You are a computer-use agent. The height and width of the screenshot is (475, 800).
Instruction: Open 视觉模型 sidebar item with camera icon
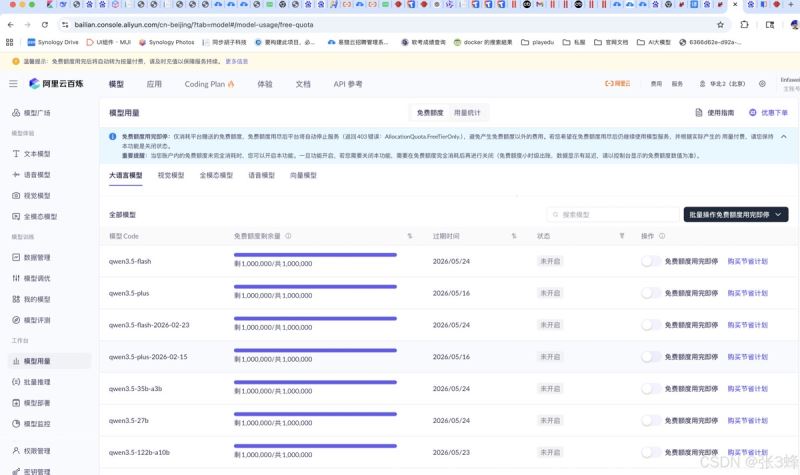coord(31,195)
